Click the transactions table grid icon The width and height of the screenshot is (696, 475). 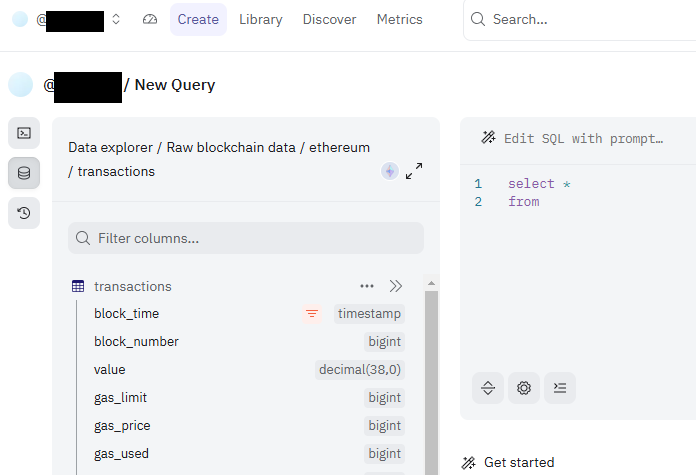click(78, 286)
